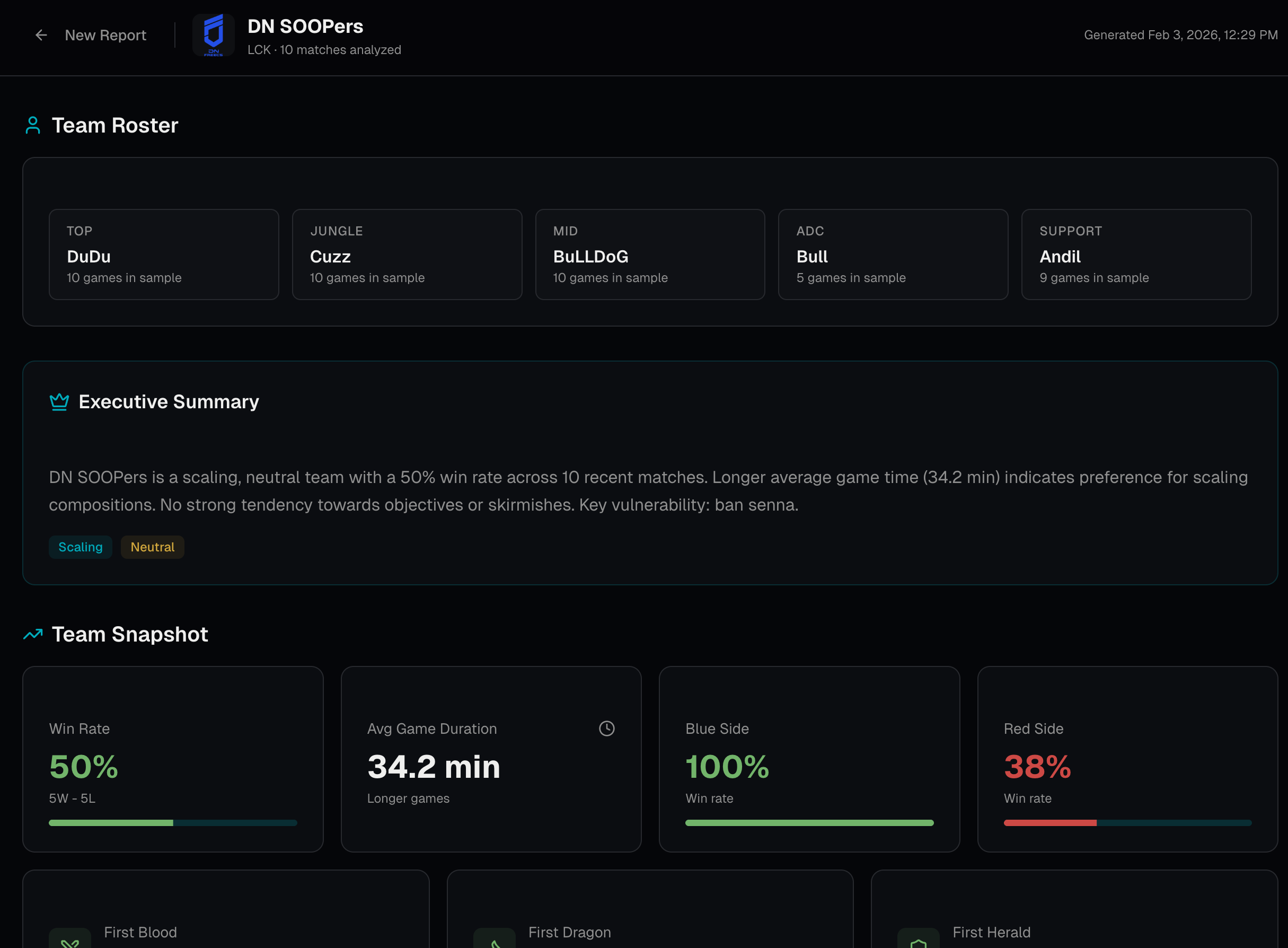Screen dimensions: 1288x948
Task: Open the TOP player DuDu card
Action: [x=163, y=254]
